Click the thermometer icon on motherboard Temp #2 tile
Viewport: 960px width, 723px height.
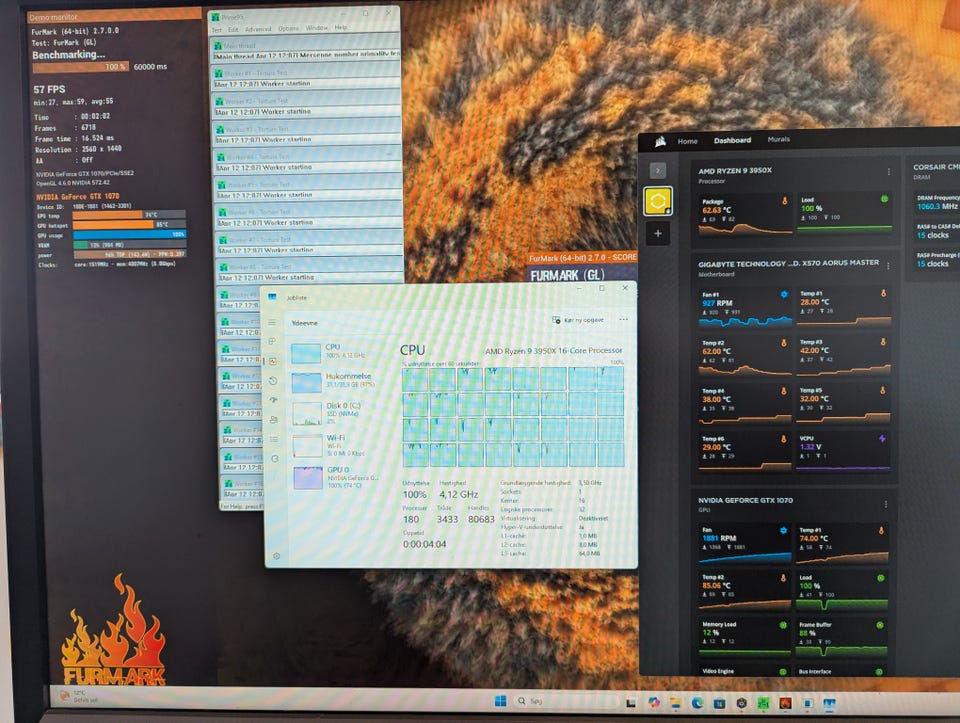point(784,343)
